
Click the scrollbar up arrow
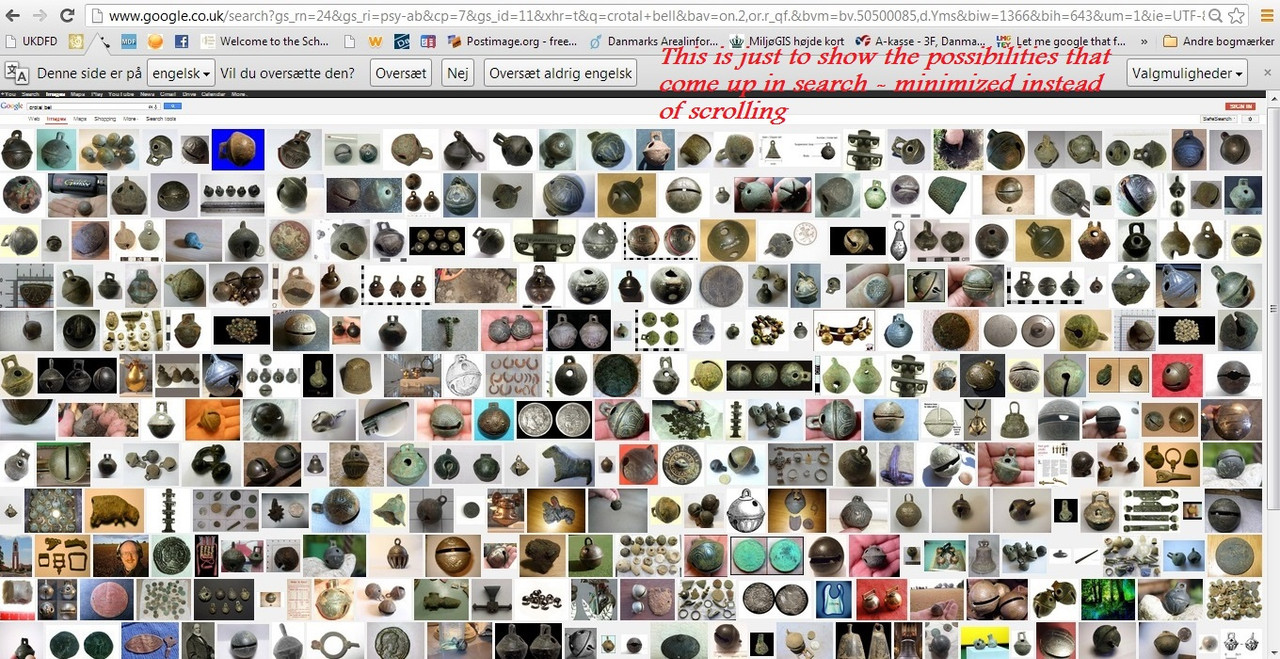coord(1272,99)
